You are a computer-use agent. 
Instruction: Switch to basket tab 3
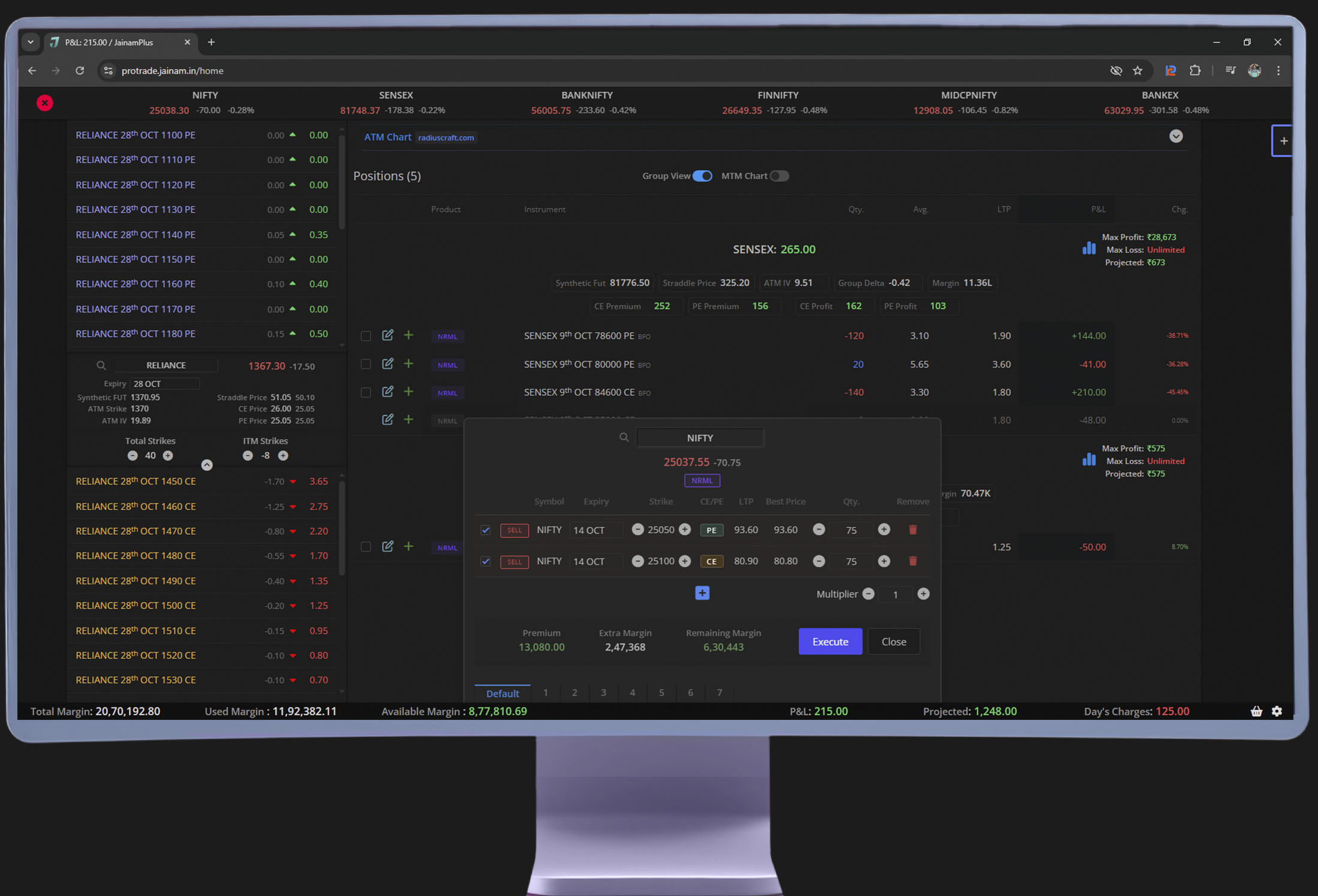click(603, 692)
